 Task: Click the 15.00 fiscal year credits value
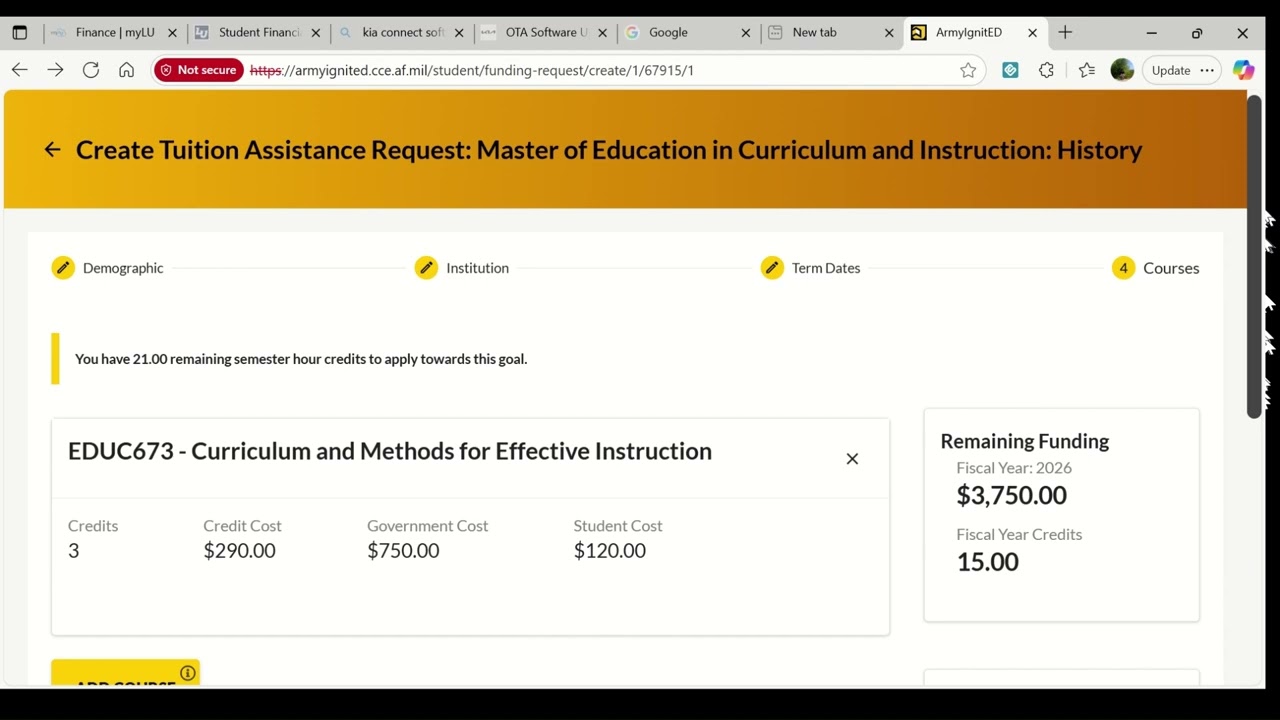click(987, 562)
